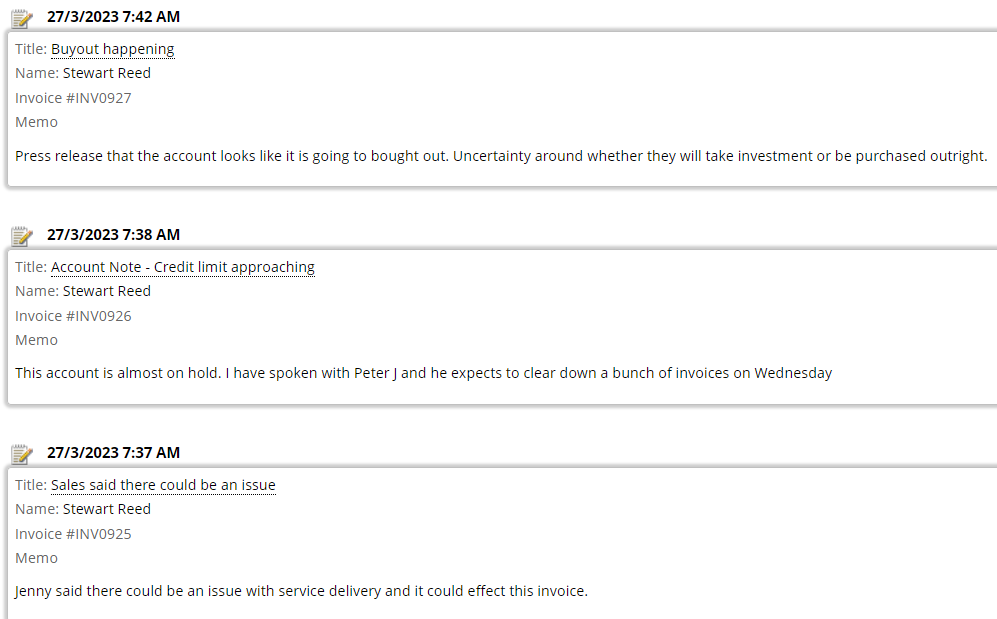997x619 pixels.
Task: Click the Memo label under Invoice #INV0927
Action: click(36, 122)
